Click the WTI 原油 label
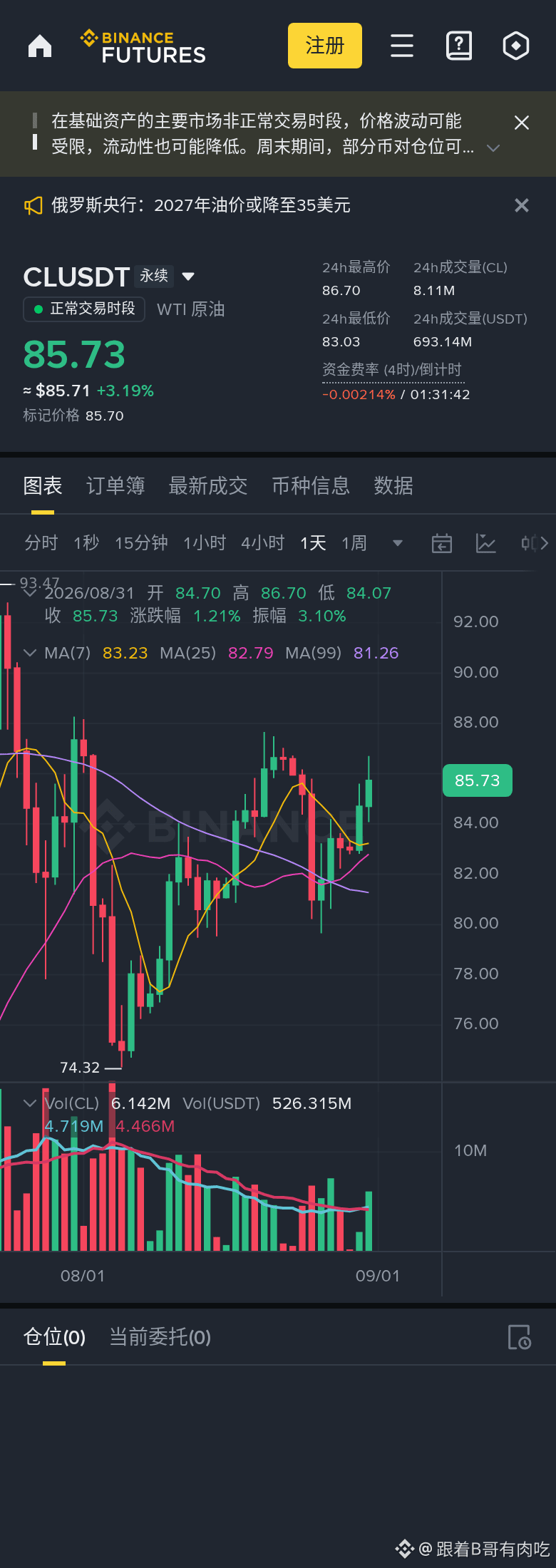The image size is (556, 1568). click(191, 309)
